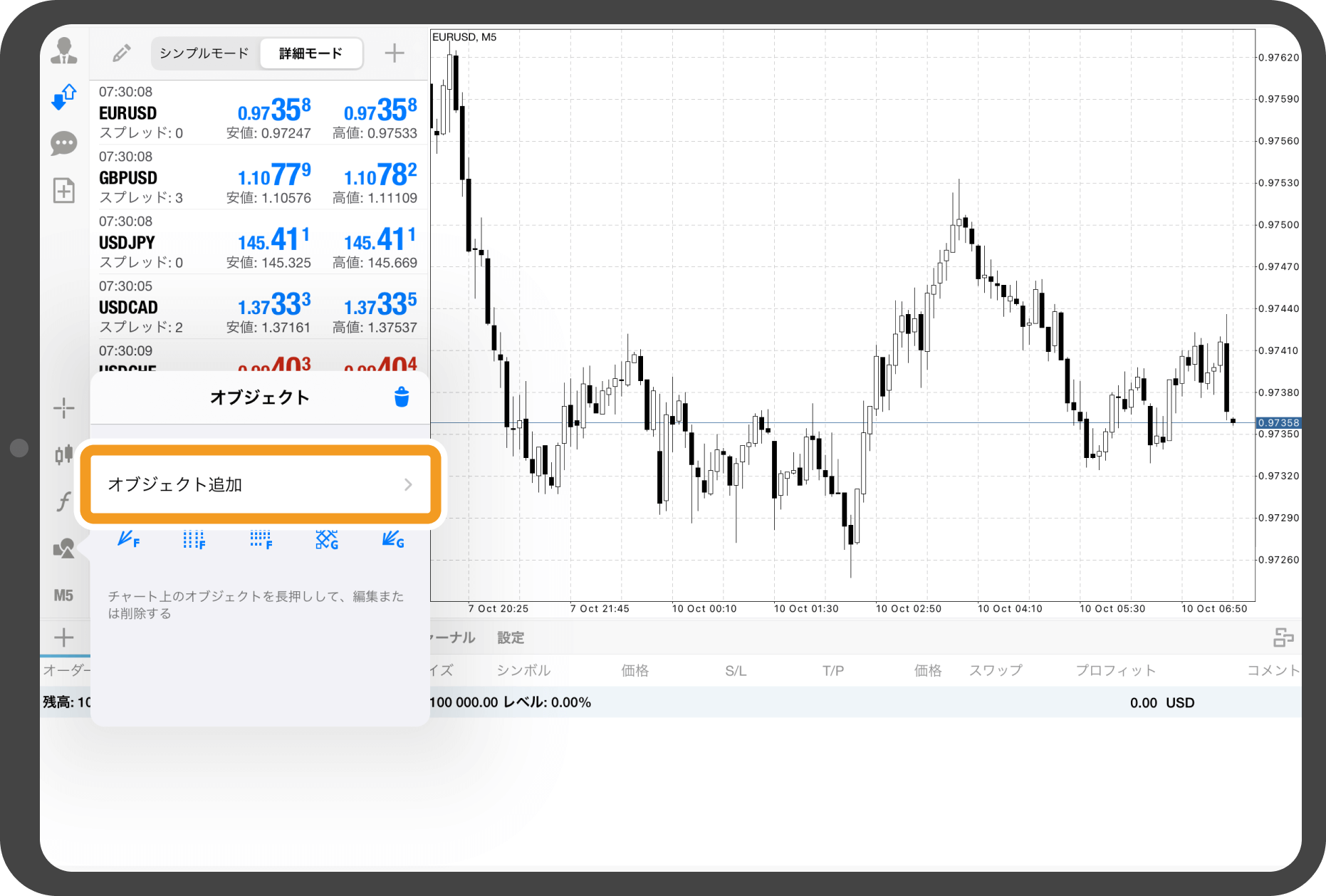The image size is (1326, 896).
Task: Open the account profile icon
Action: click(64, 51)
